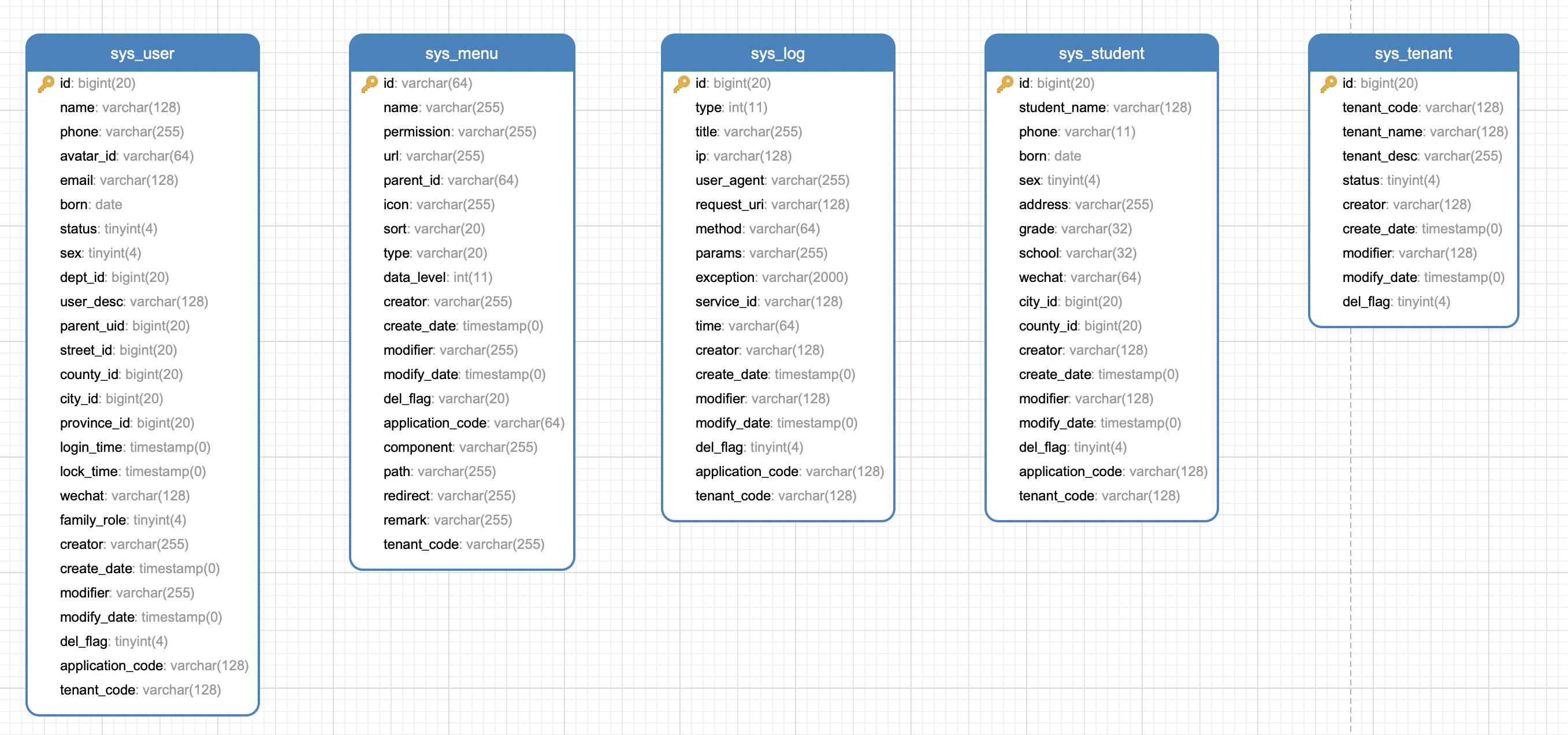
Task: Select student_name: varchar(128) row
Action: (1105, 107)
